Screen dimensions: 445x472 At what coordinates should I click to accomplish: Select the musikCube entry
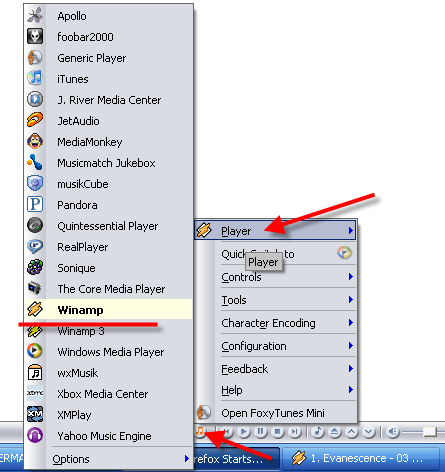(x=109, y=184)
